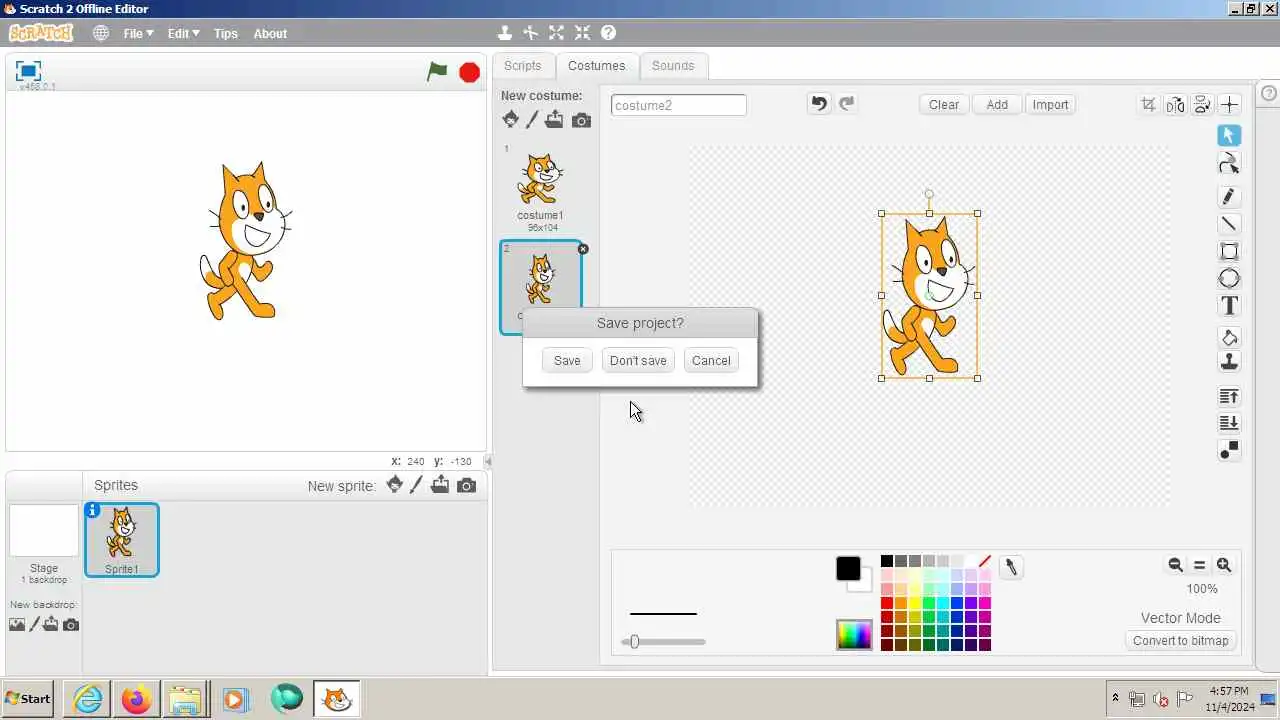Take new costume from camera
The image size is (1280, 720).
coord(581,120)
